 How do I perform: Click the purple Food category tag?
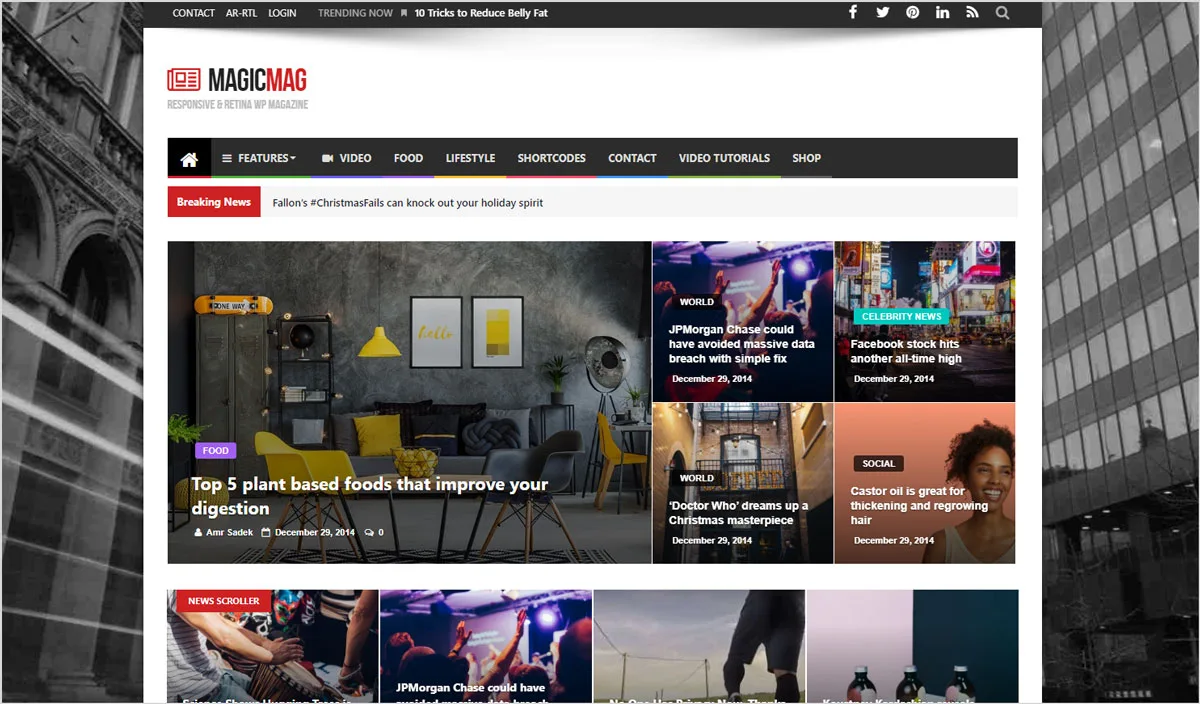point(216,451)
